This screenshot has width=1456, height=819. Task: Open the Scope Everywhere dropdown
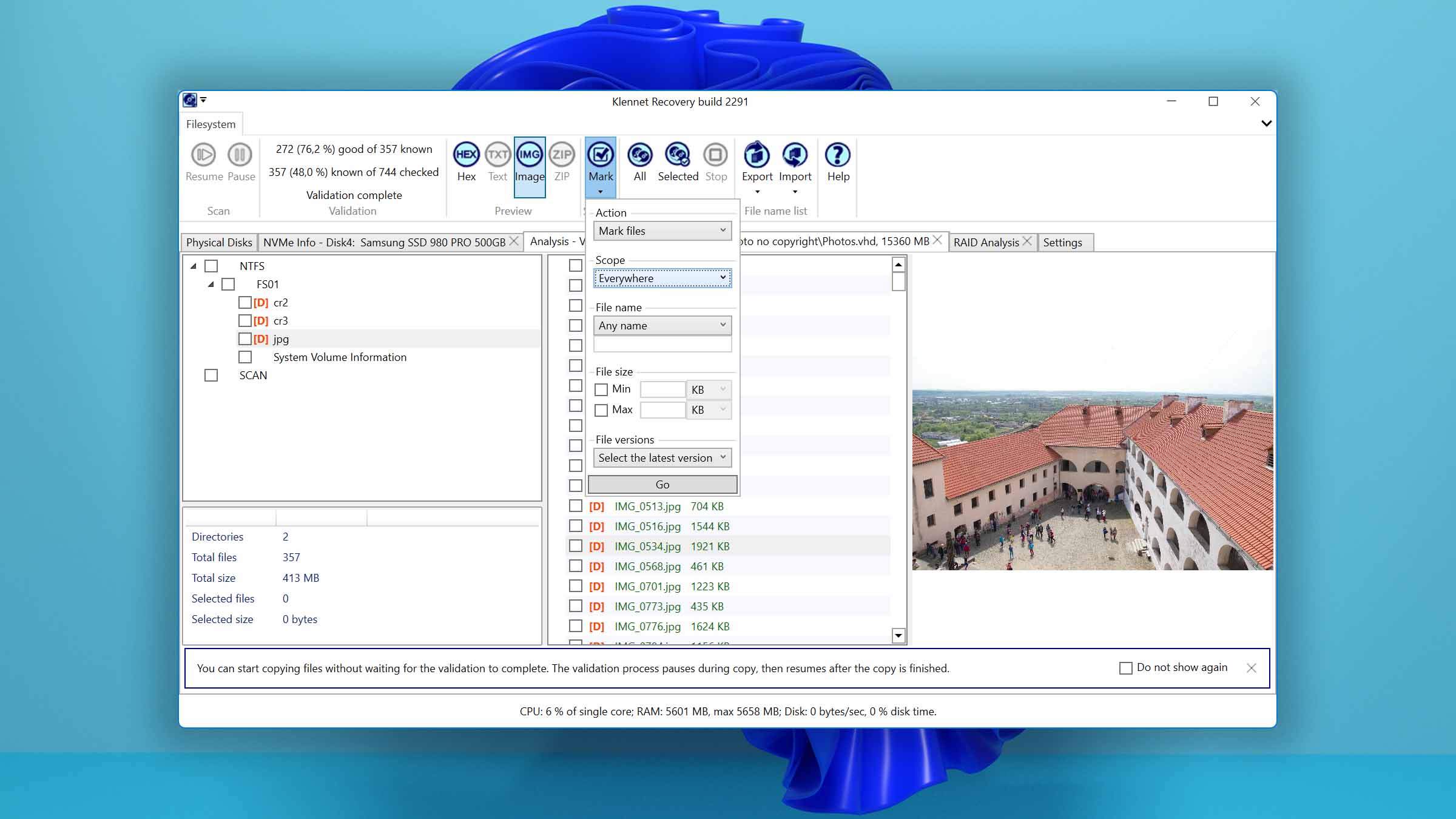click(662, 278)
